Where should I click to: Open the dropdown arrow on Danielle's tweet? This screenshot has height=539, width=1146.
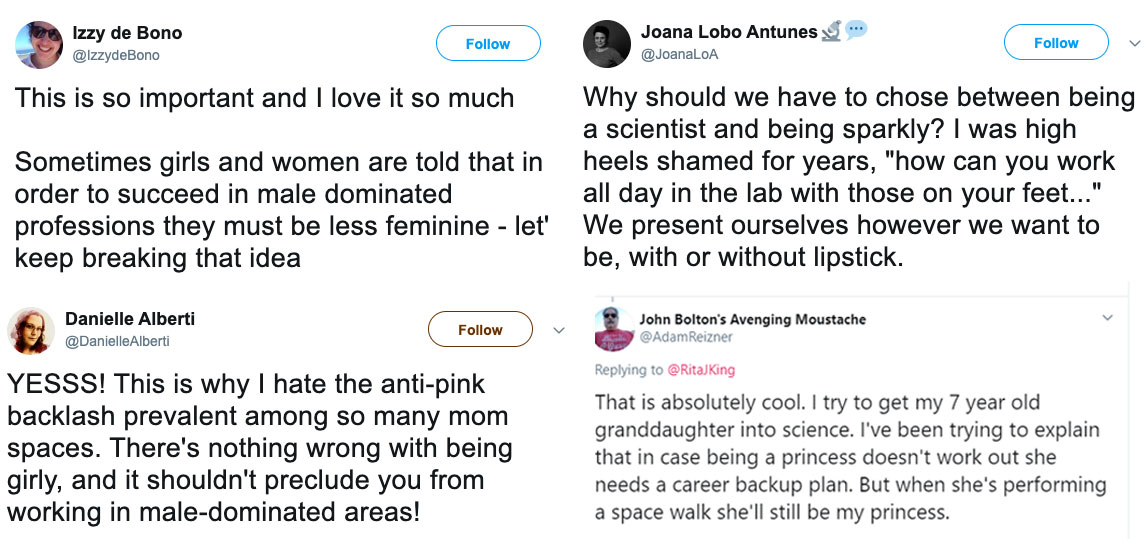(559, 330)
